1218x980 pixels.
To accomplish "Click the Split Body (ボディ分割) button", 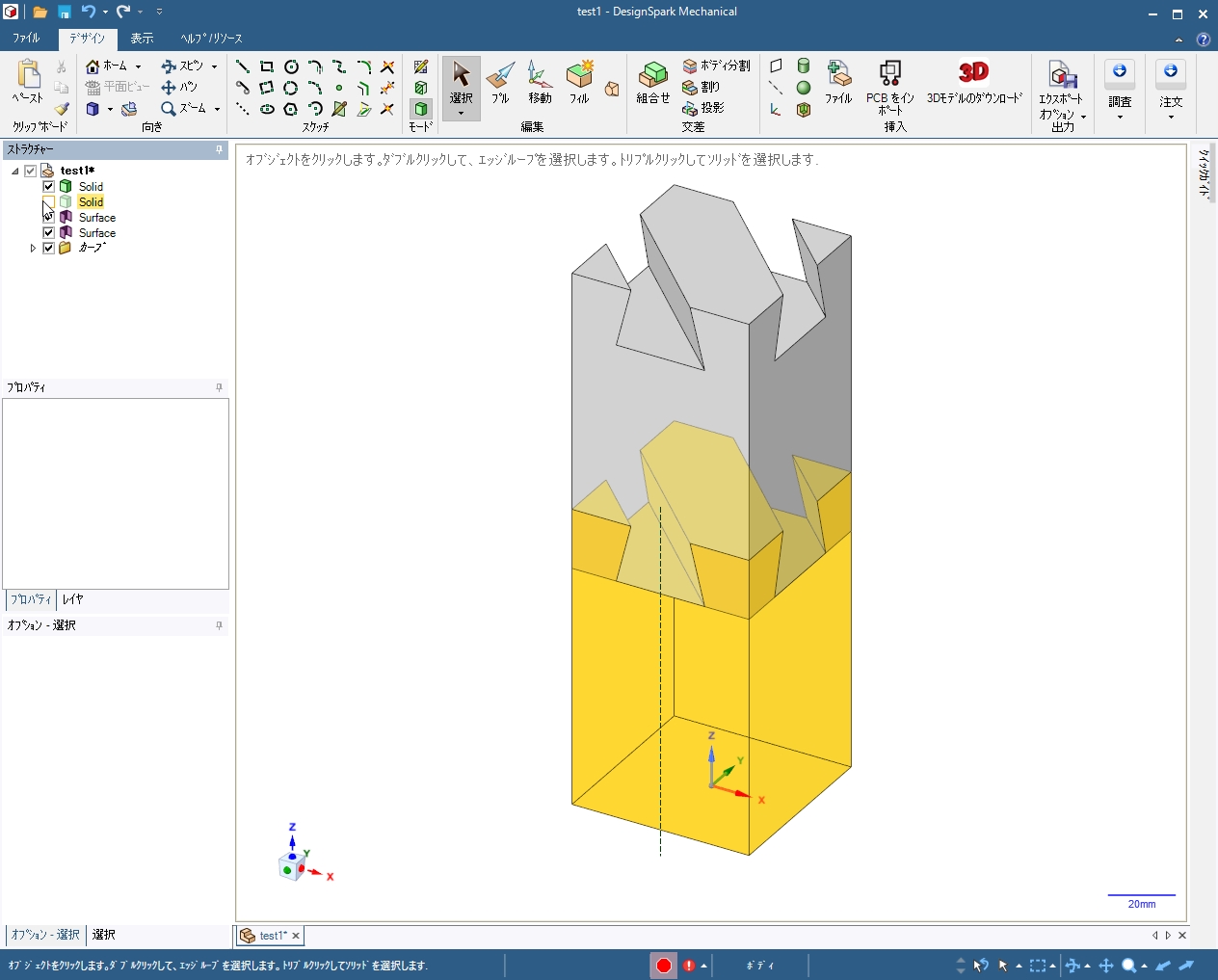I will 716,66.
